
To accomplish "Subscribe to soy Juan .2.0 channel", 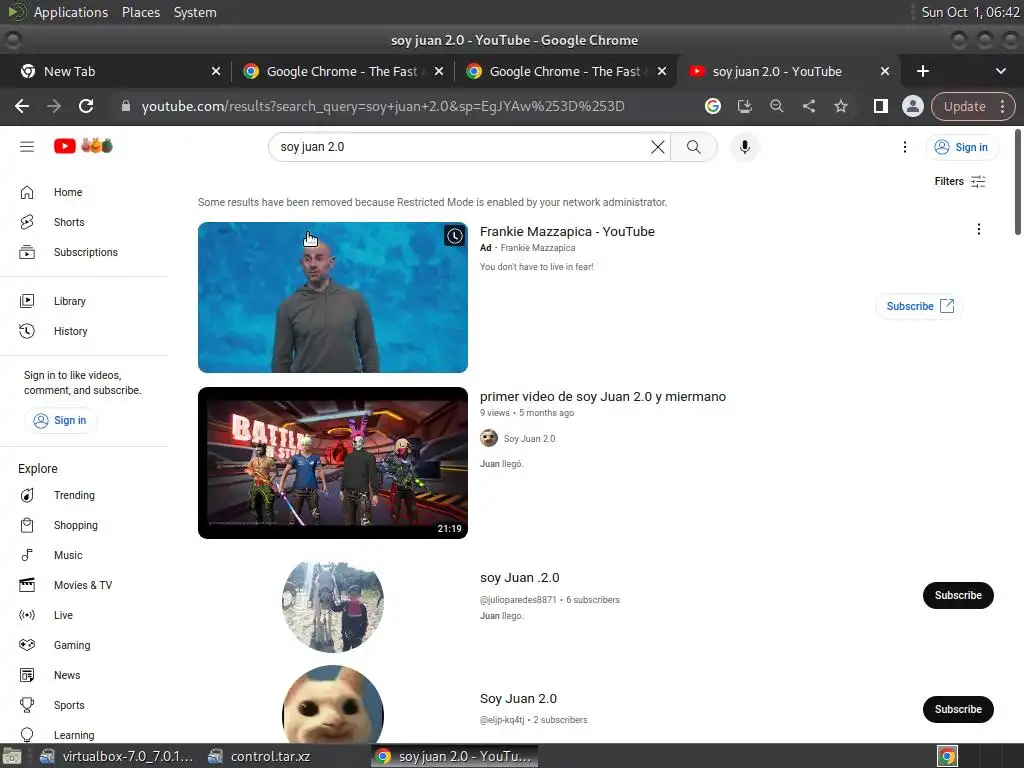I will coord(958,596).
